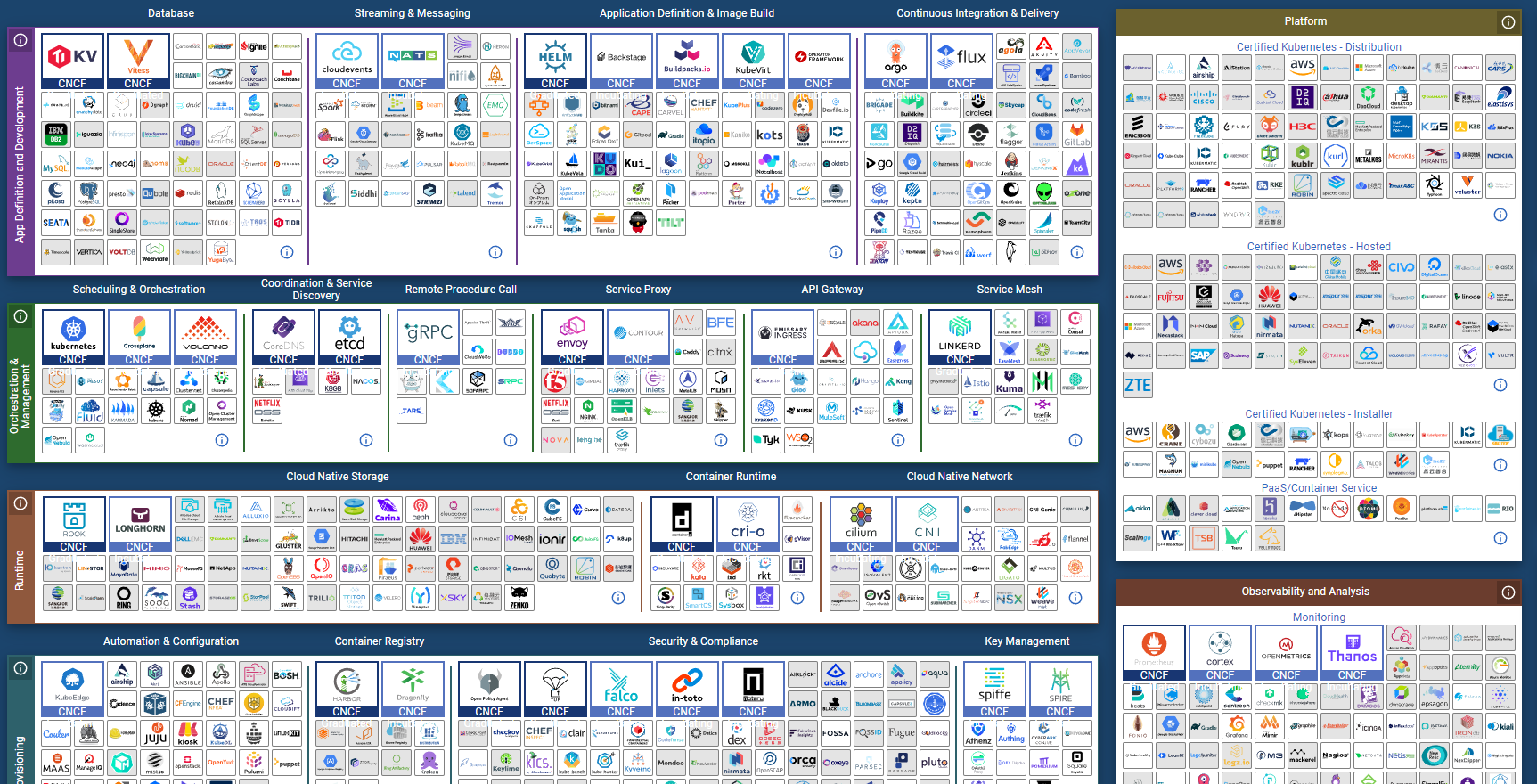Open the OpenMetrics card
The image size is (1537, 784).
coord(1286,653)
